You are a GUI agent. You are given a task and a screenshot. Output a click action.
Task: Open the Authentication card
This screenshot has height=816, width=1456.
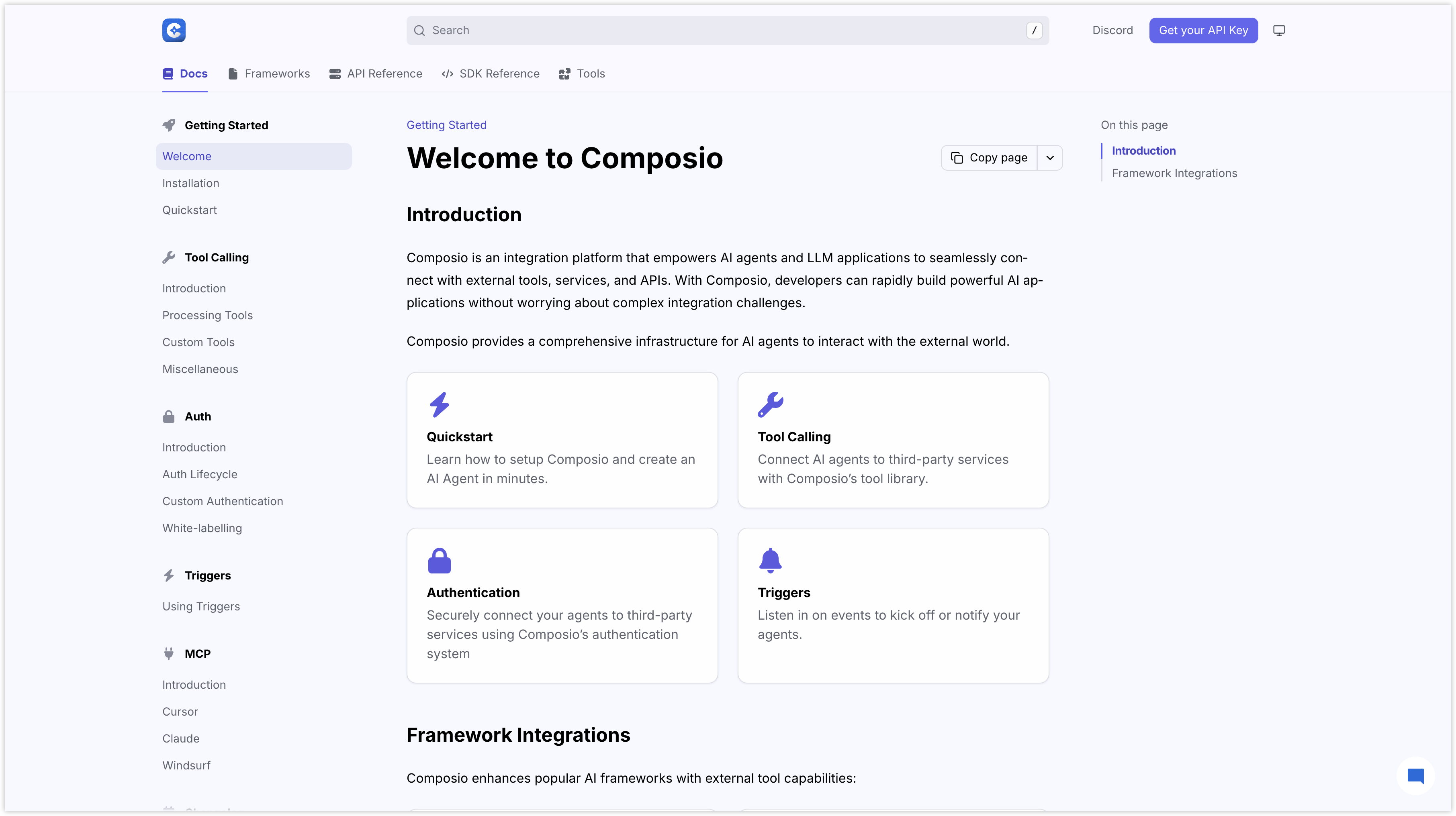(562, 606)
